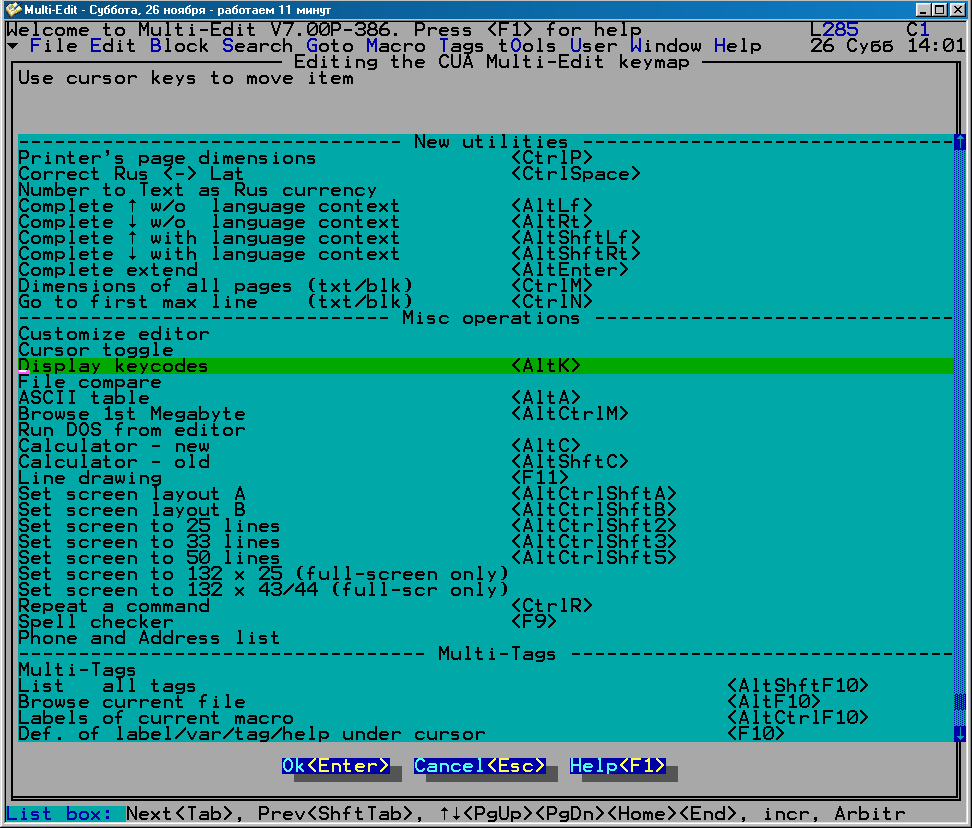The height and width of the screenshot is (828, 972).
Task: Click the Ok<Enter> button
Action: click(x=336, y=766)
